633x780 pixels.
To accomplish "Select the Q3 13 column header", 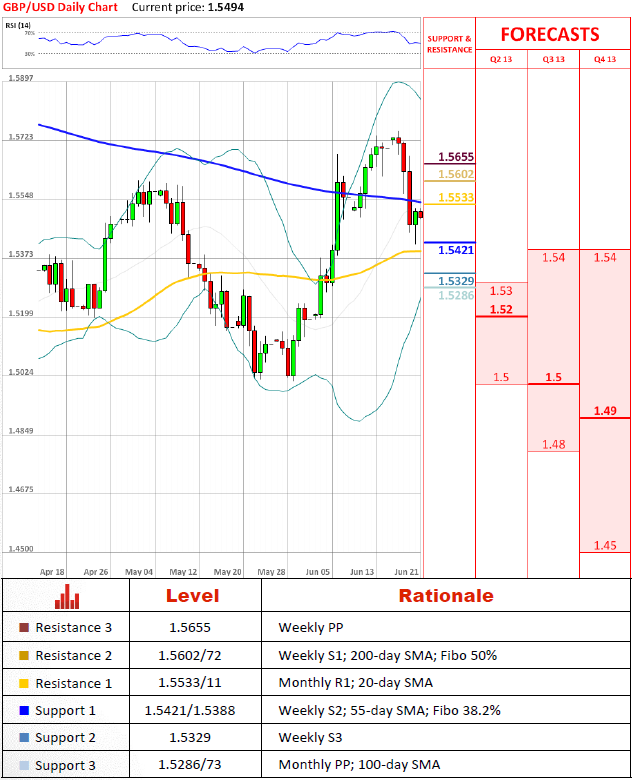I will tap(553, 59).
